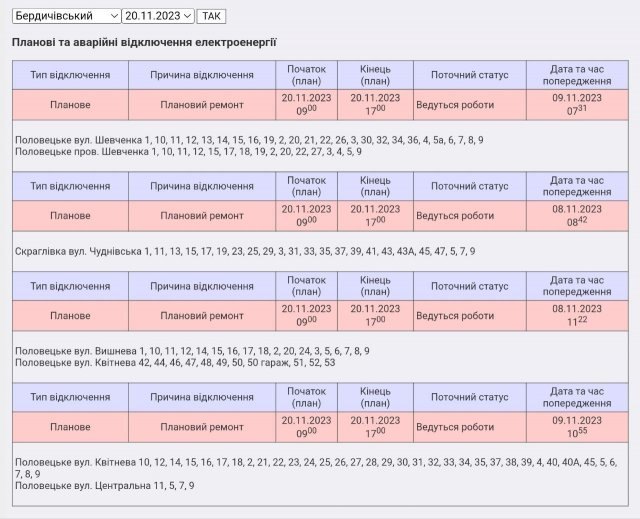Select 'Ведуться роботи' in row warned 09.11.2023 07:31
The height and width of the screenshot is (519, 640).
tap(470, 105)
